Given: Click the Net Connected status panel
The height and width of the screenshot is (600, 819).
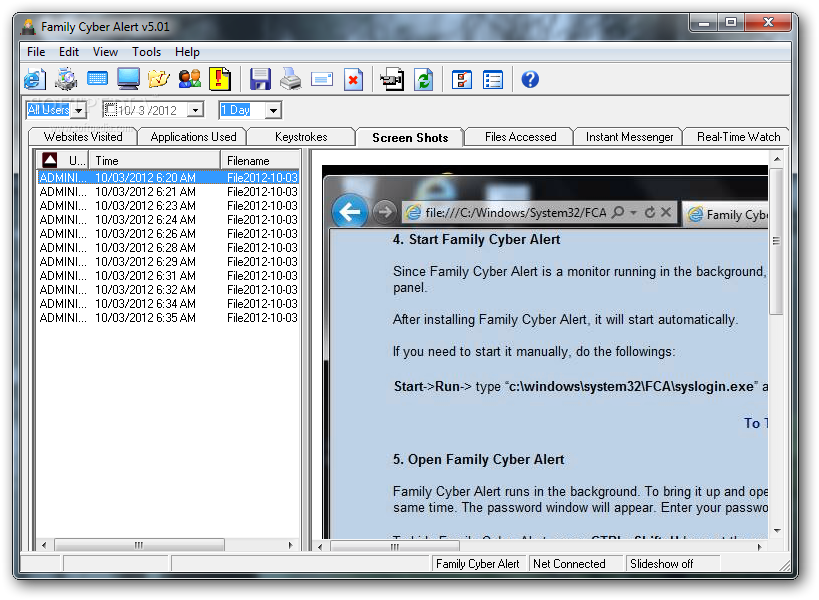Looking at the screenshot, I should coord(577,564).
